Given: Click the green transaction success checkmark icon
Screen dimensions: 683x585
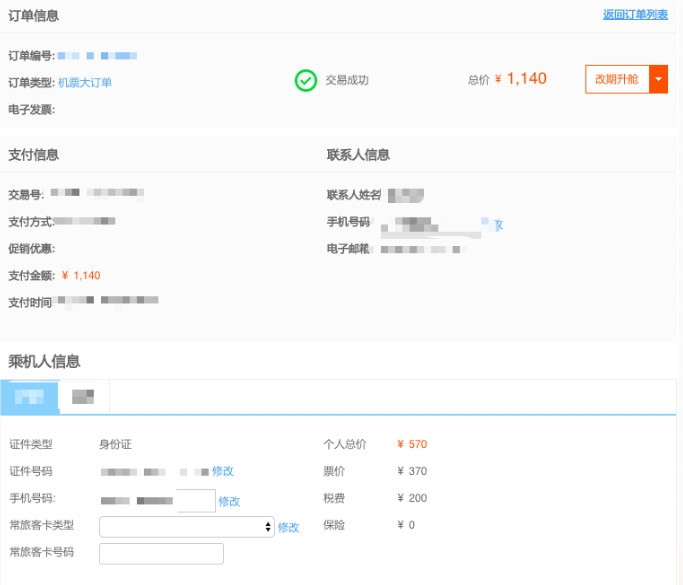Looking at the screenshot, I should pyautogui.click(x=306, y=80).
